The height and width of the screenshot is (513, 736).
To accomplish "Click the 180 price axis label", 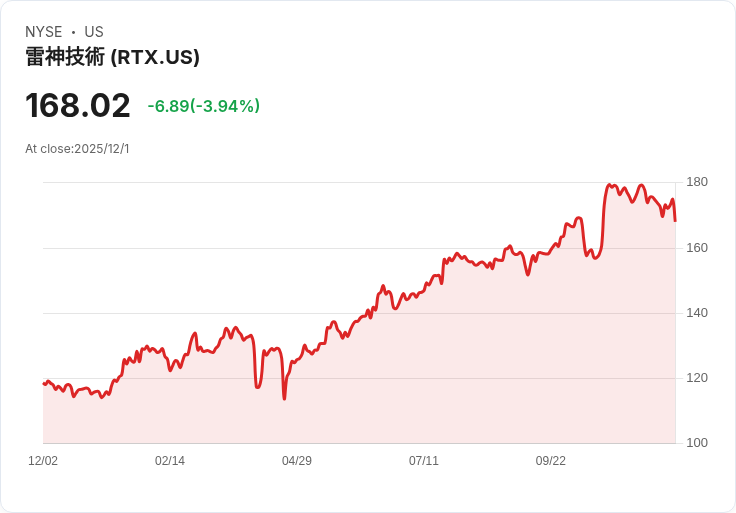I will 697,182.
